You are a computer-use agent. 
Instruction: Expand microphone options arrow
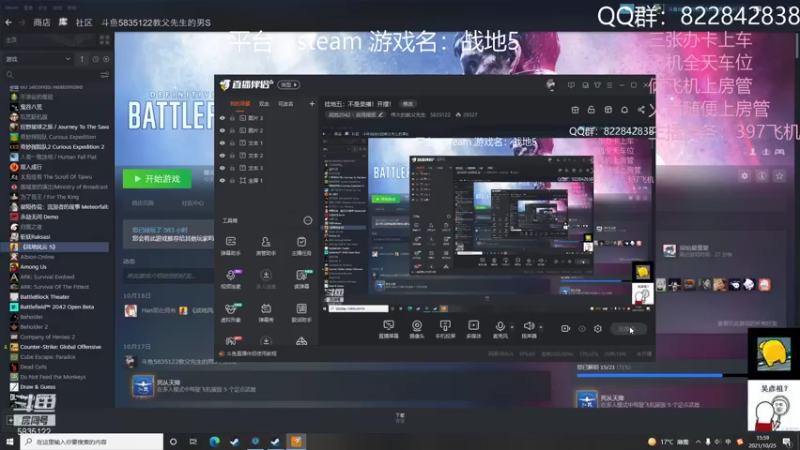click(x=512, y=327)
